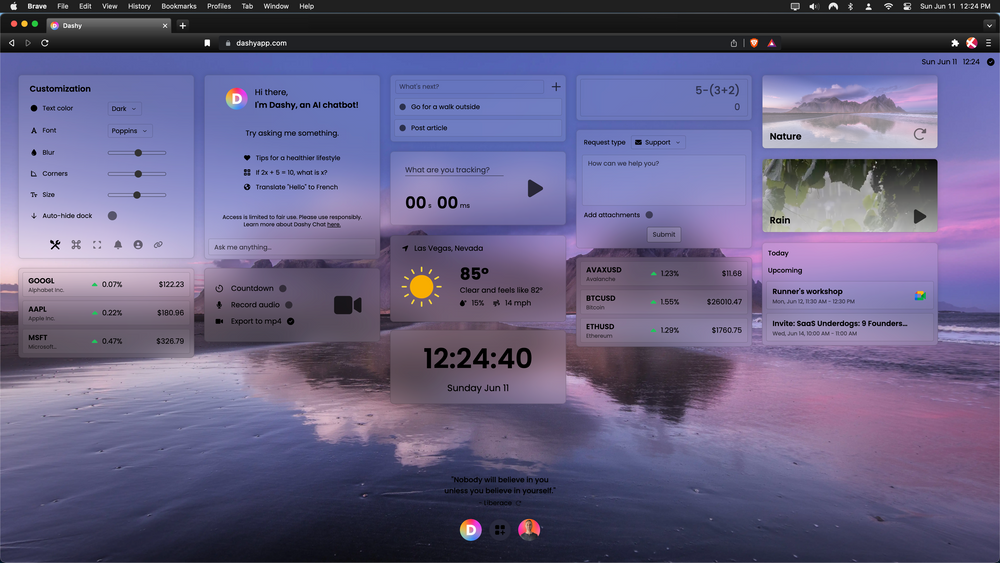Open the widgets grid icon in dock
This screenshot has height=563, width=1000.
pos(500,530)
